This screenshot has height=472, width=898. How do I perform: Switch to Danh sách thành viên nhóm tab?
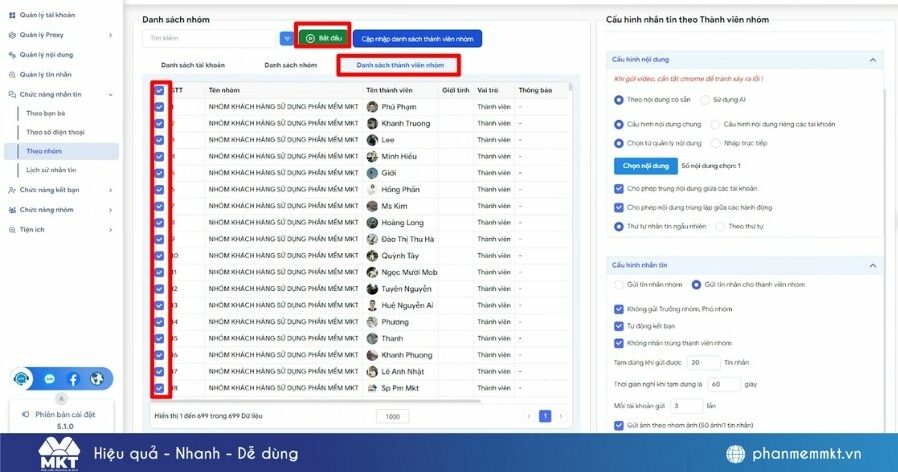400,65
